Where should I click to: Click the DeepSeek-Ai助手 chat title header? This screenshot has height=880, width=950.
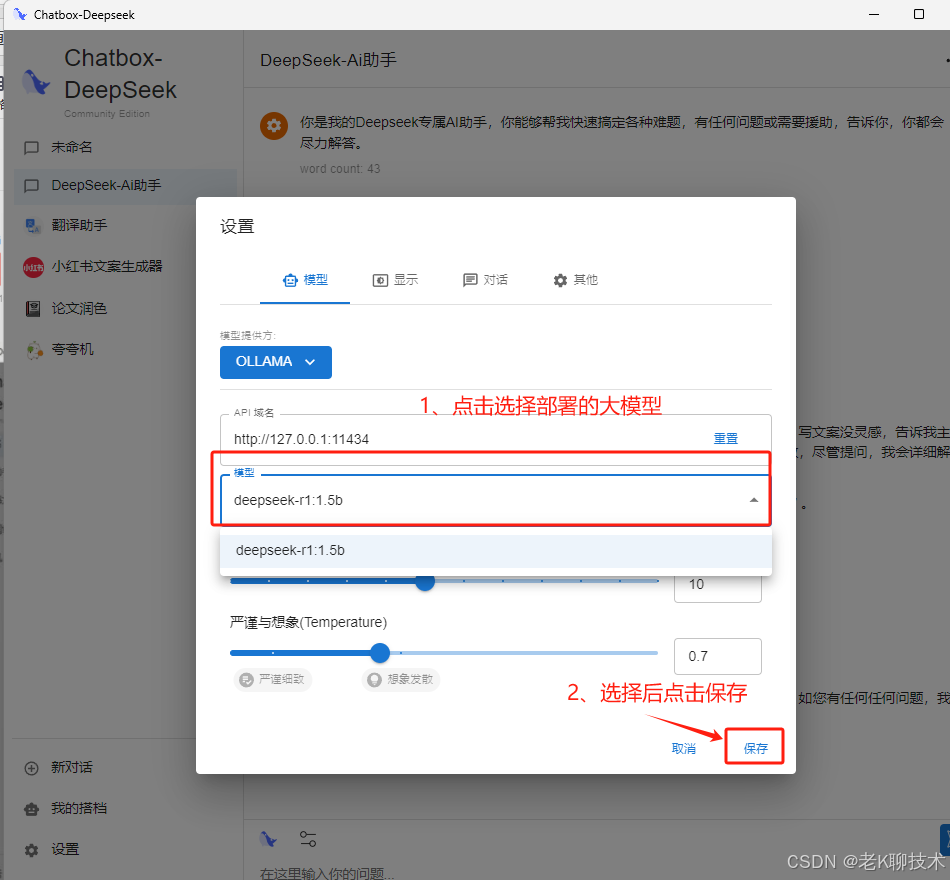tap(328, 60)
